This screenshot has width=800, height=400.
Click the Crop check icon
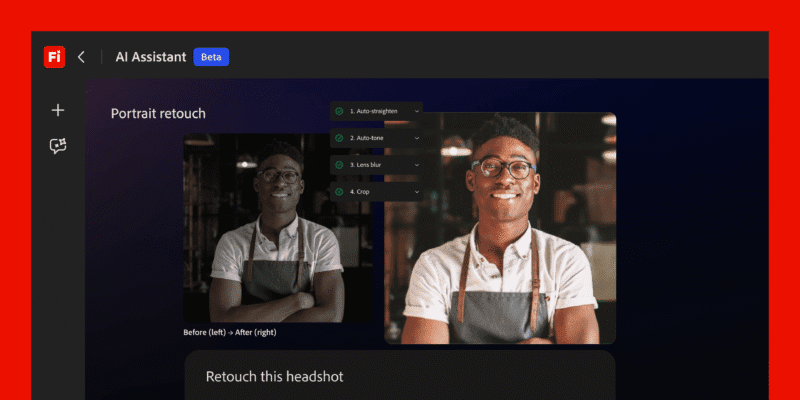tap(339, 192)
